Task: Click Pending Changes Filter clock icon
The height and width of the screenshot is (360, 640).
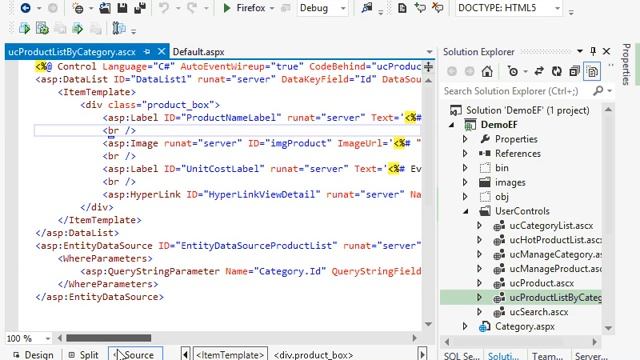Action: 513,72
